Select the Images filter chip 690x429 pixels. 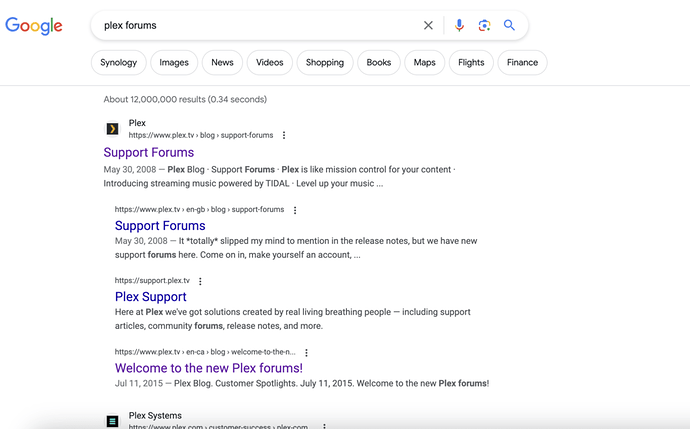(x=174, y=62)
